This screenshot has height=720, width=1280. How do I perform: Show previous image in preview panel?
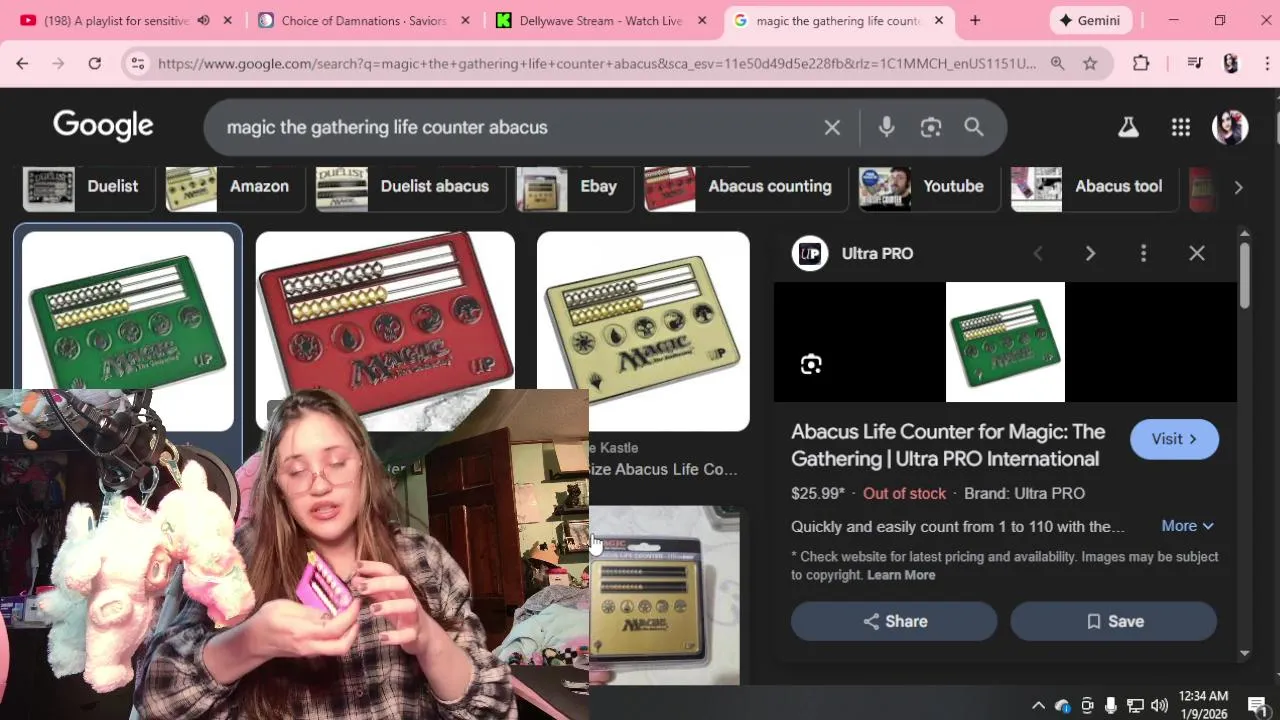point(1038,253)
